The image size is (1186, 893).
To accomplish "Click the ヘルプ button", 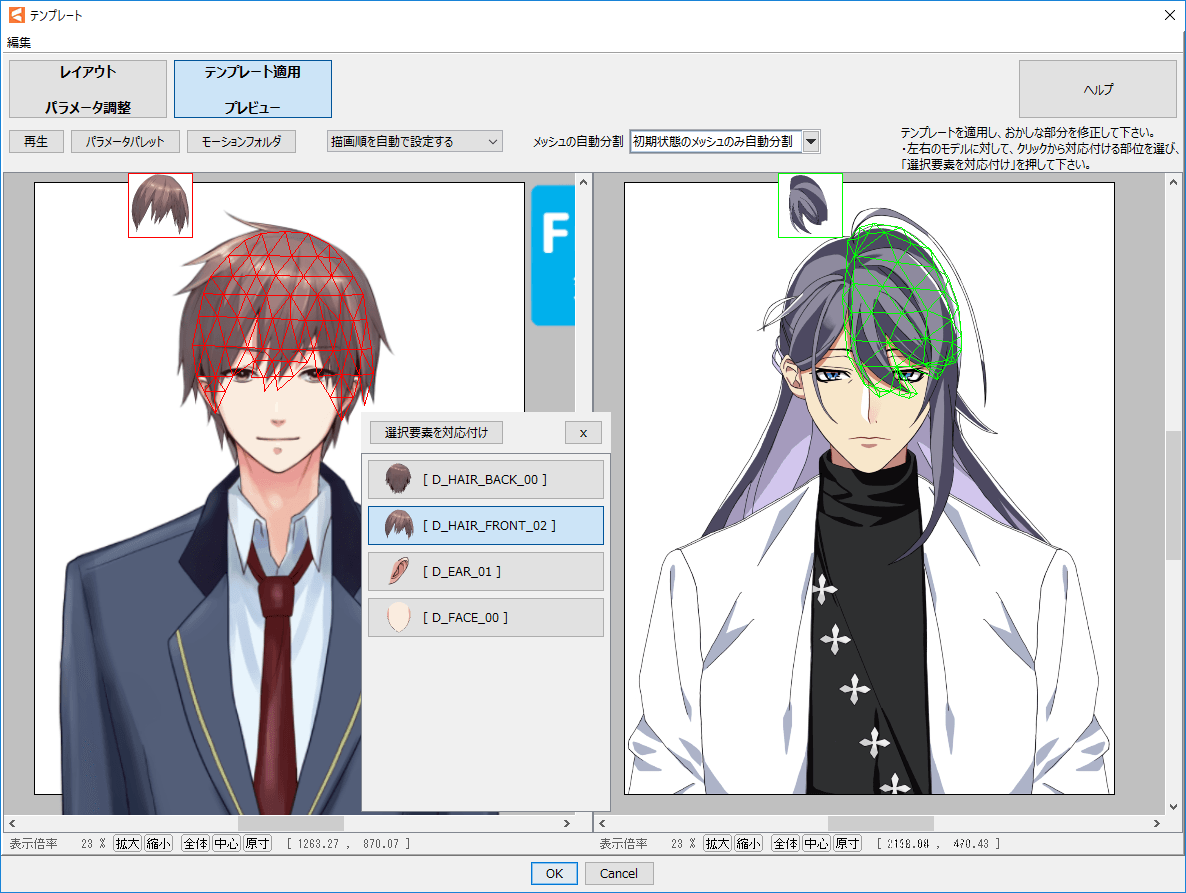I will pos(1097,89).
